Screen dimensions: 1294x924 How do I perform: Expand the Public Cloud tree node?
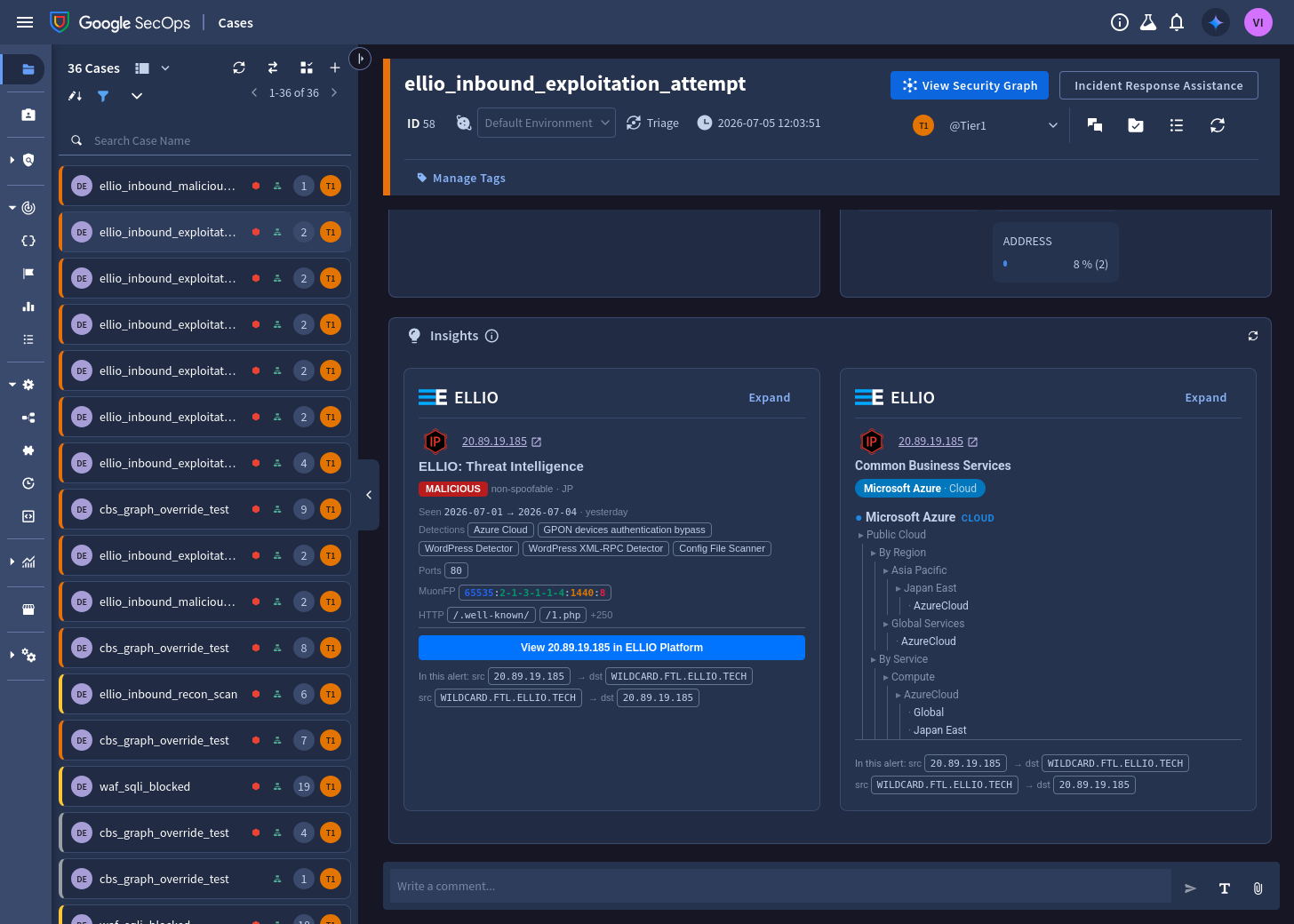[x=860, y=535]
